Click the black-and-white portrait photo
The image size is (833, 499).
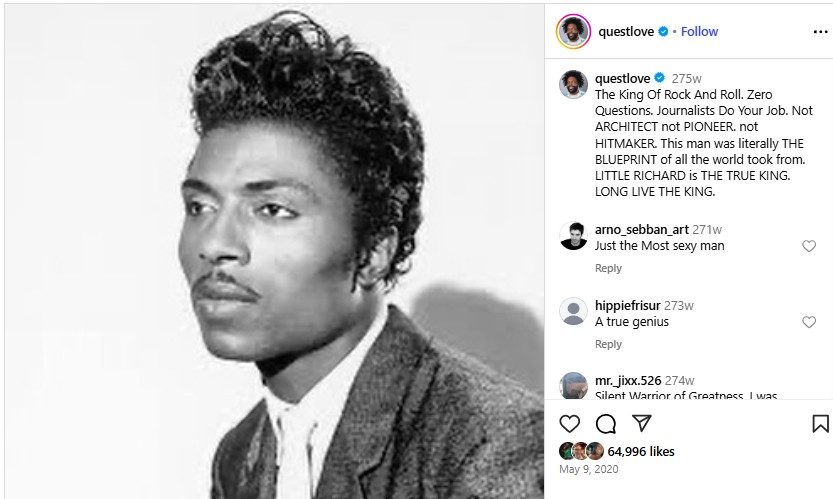tap(274, 251)
